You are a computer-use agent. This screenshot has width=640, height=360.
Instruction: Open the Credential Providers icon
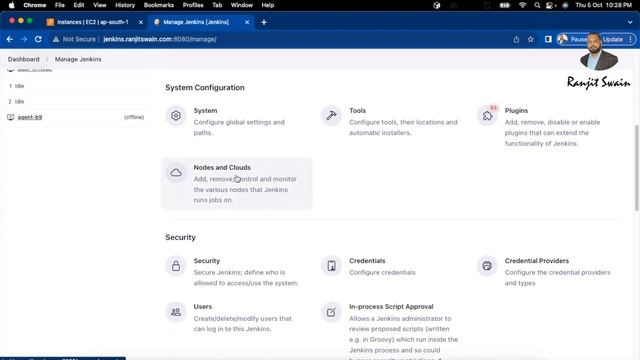[x=487, y=266]
